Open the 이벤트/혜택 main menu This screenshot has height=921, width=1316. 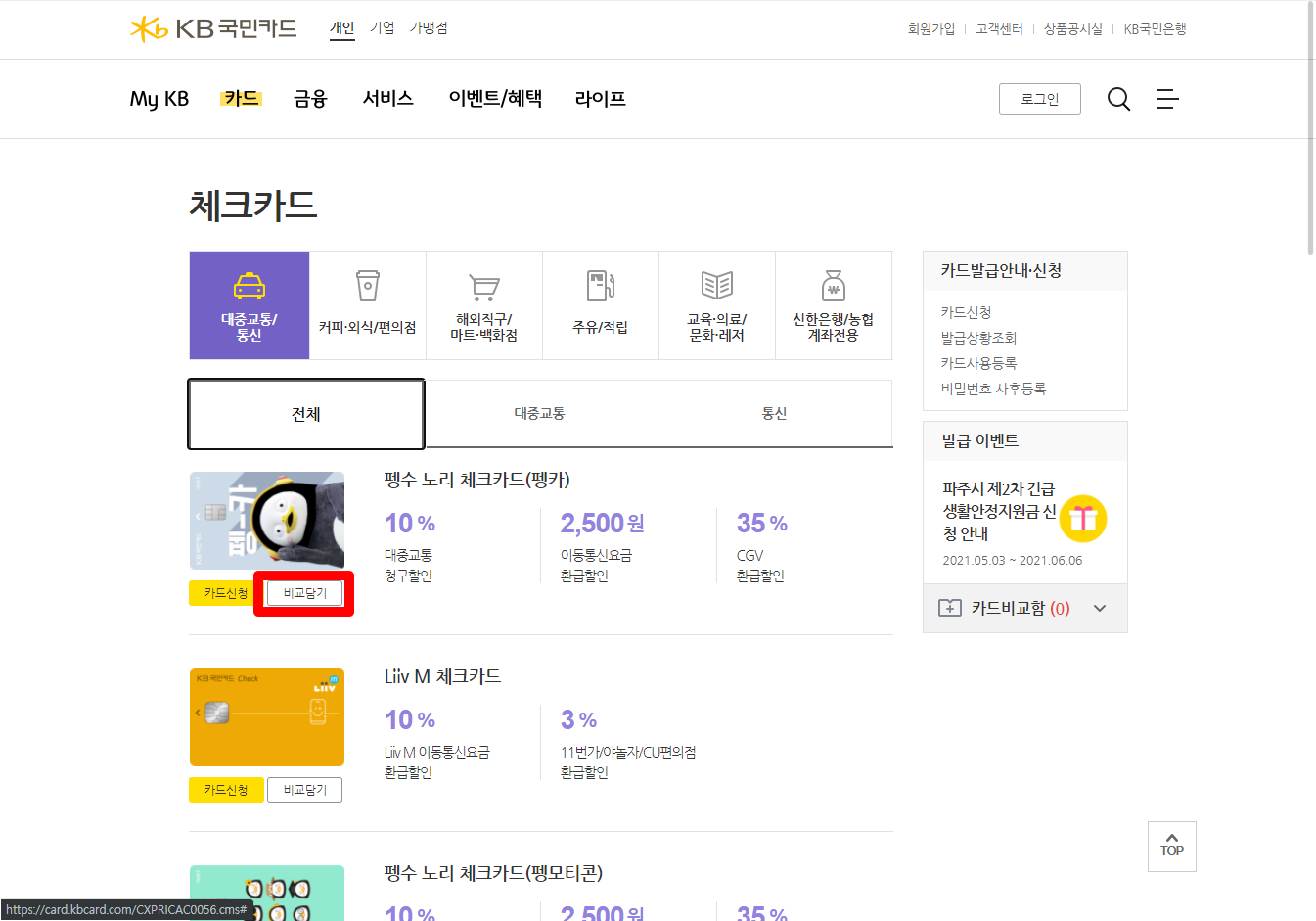tap(495, 98)
